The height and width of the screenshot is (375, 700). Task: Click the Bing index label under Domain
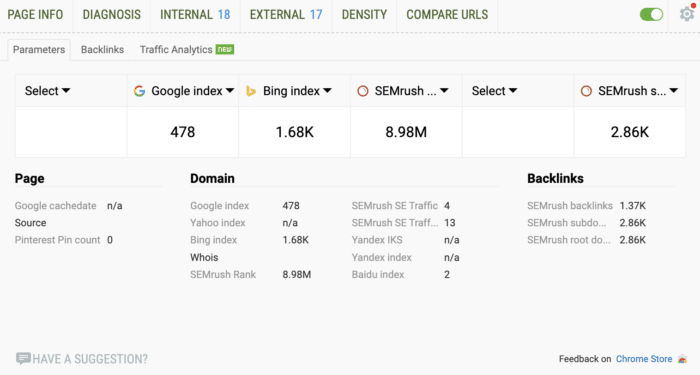(213, 240)
